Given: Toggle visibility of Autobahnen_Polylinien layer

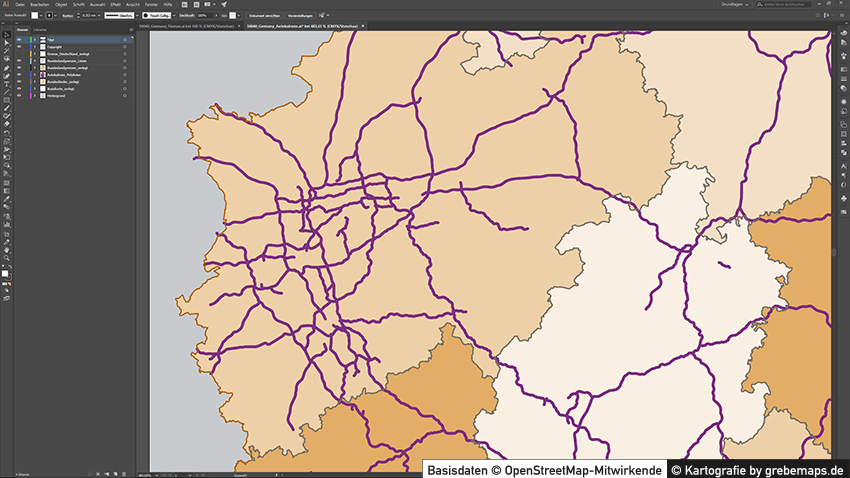Looking at the screenshot, I should (x=19, y=75).
